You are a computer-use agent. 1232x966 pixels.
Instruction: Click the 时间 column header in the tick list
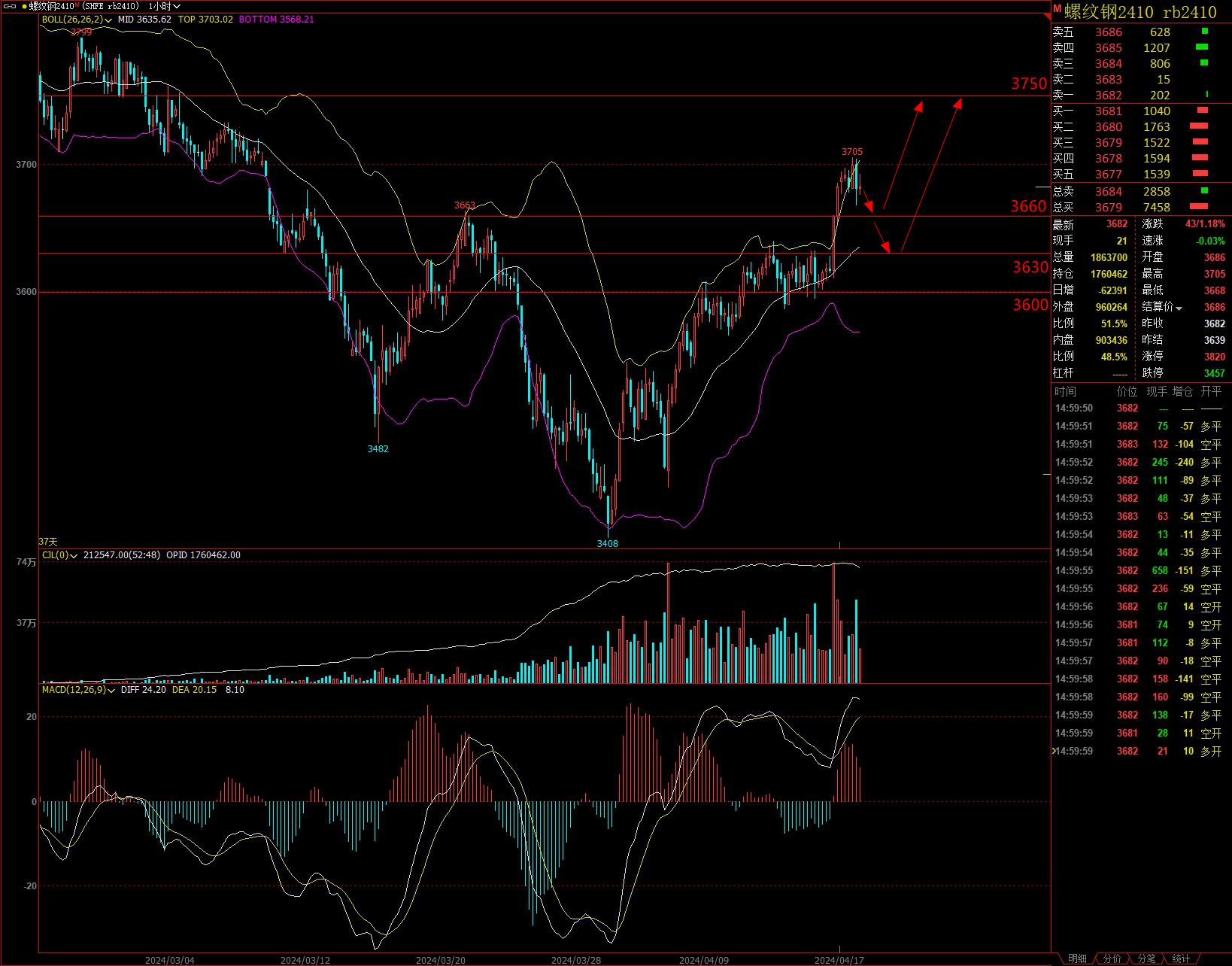[x=1065, y=391]
